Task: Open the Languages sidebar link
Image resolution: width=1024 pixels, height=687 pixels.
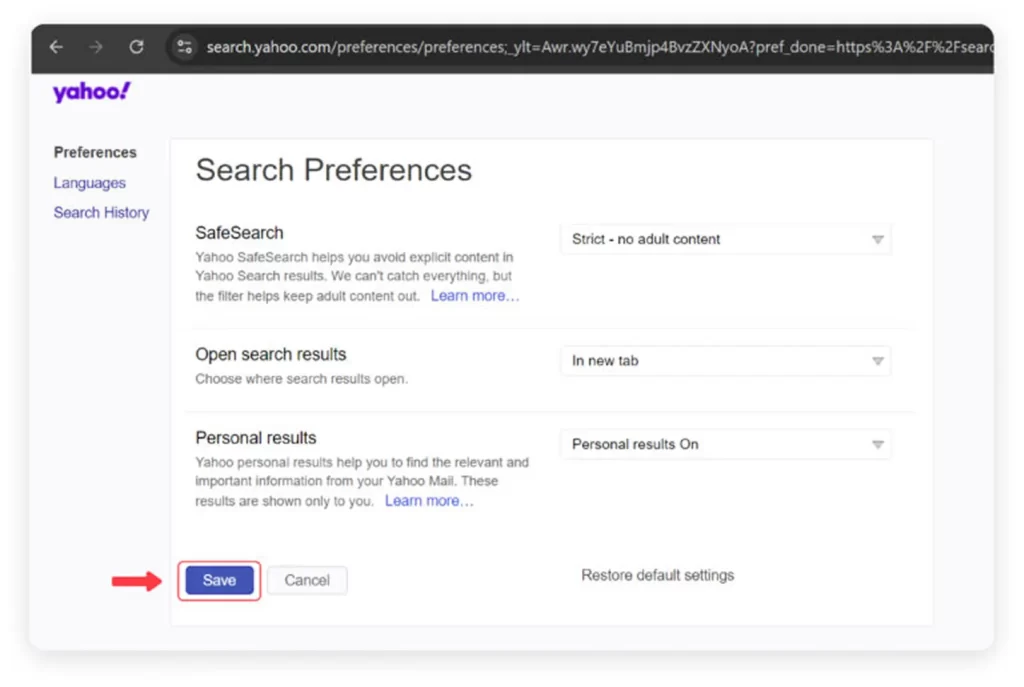Action: coord(90,183)
